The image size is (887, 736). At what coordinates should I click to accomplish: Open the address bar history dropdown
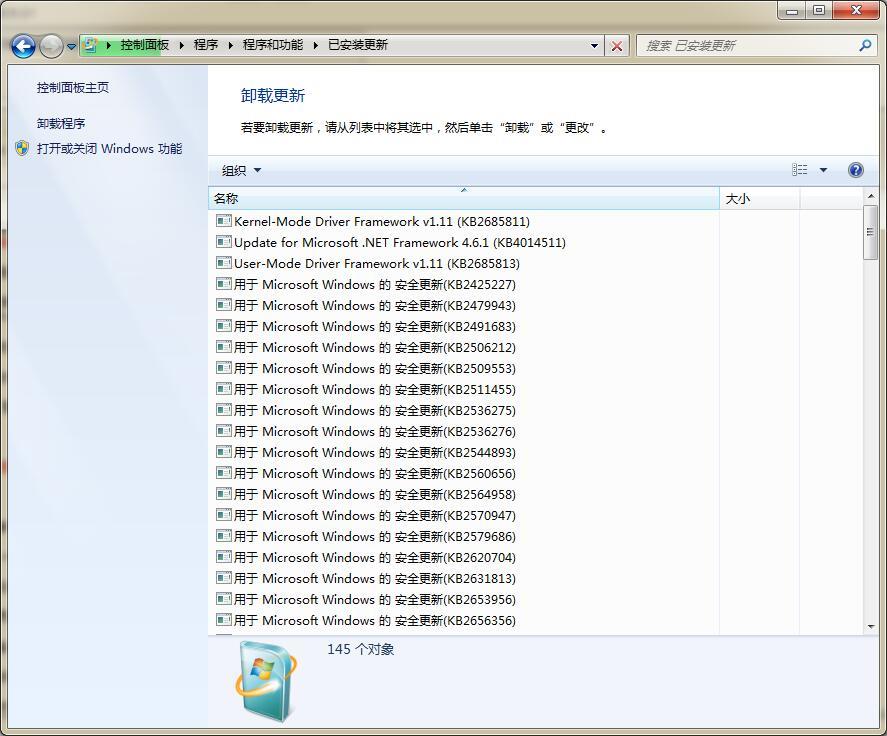point(594,45)
